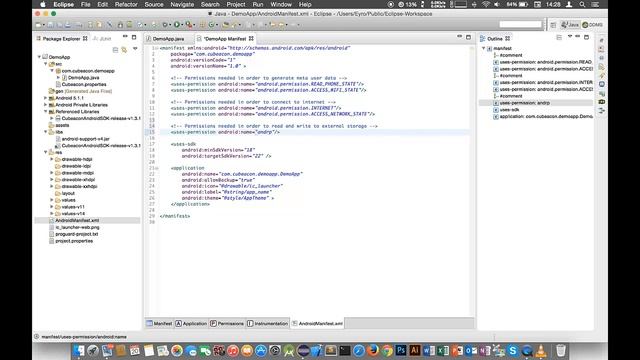Viewport: 640px width, 360px height.
Task: Open the Refactor menu
Action: (x=126, y=4)
